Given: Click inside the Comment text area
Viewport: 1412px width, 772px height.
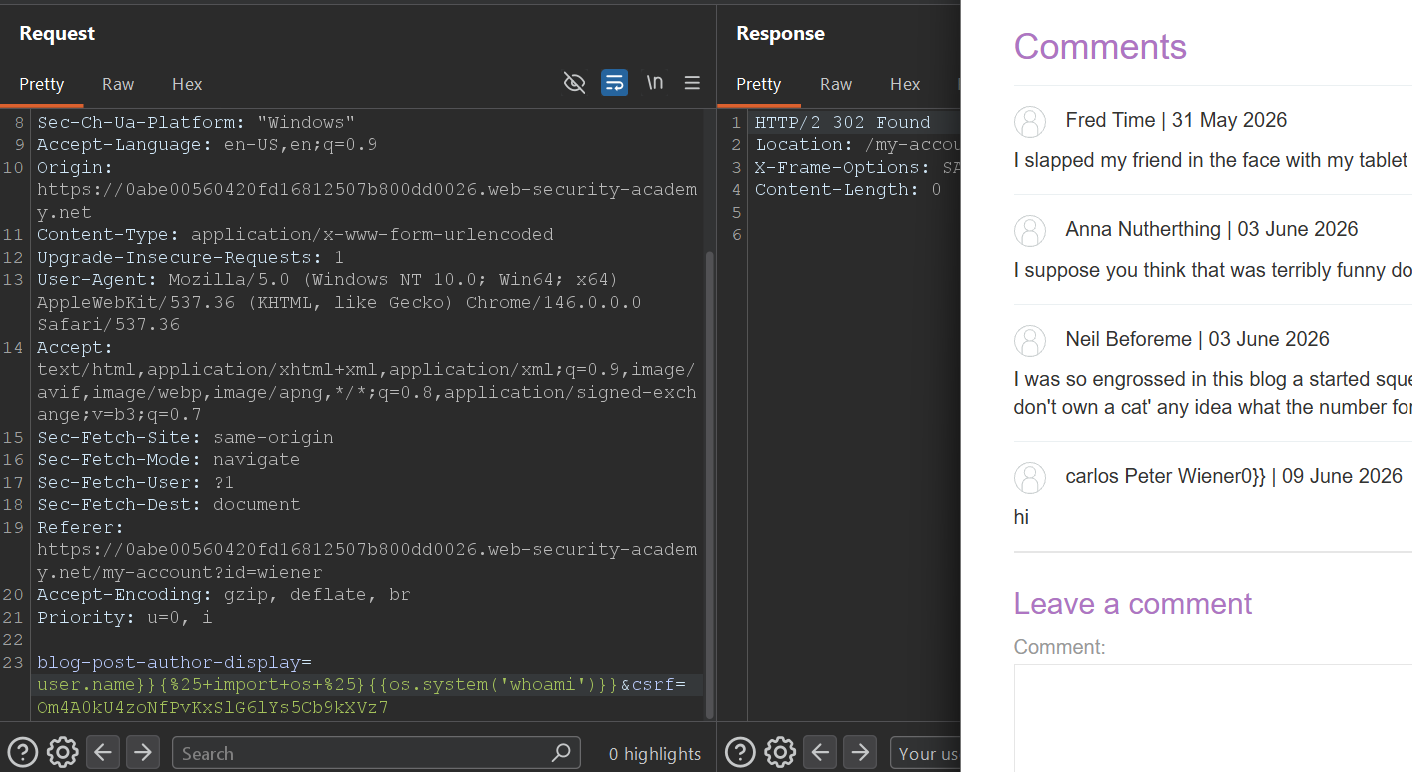Looking at the screenshot, I should pos(1213,718).
